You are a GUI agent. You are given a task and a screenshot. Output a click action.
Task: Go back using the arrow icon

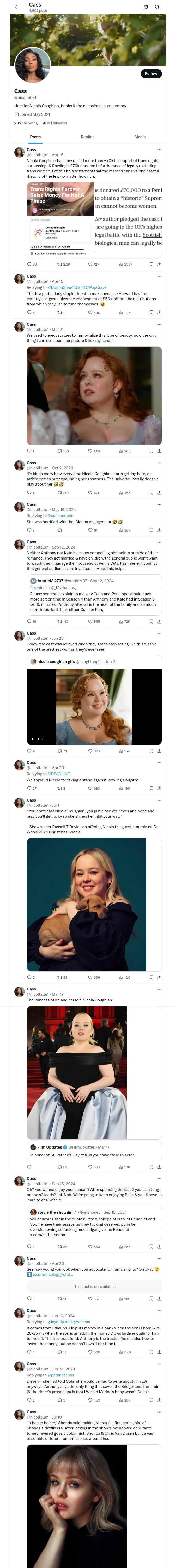(17, 7)
